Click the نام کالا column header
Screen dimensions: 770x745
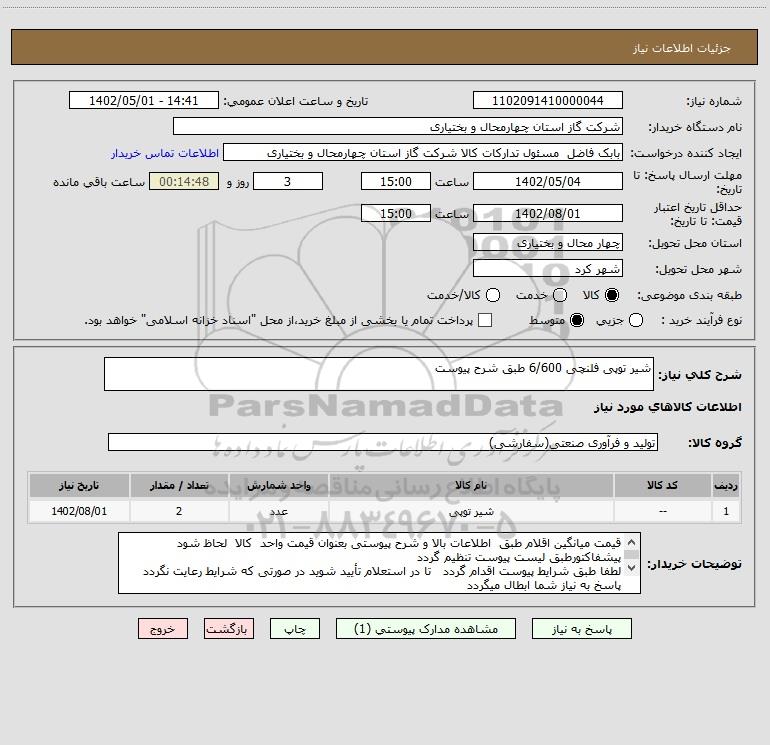pyautogui.click(x=471, y=485)
